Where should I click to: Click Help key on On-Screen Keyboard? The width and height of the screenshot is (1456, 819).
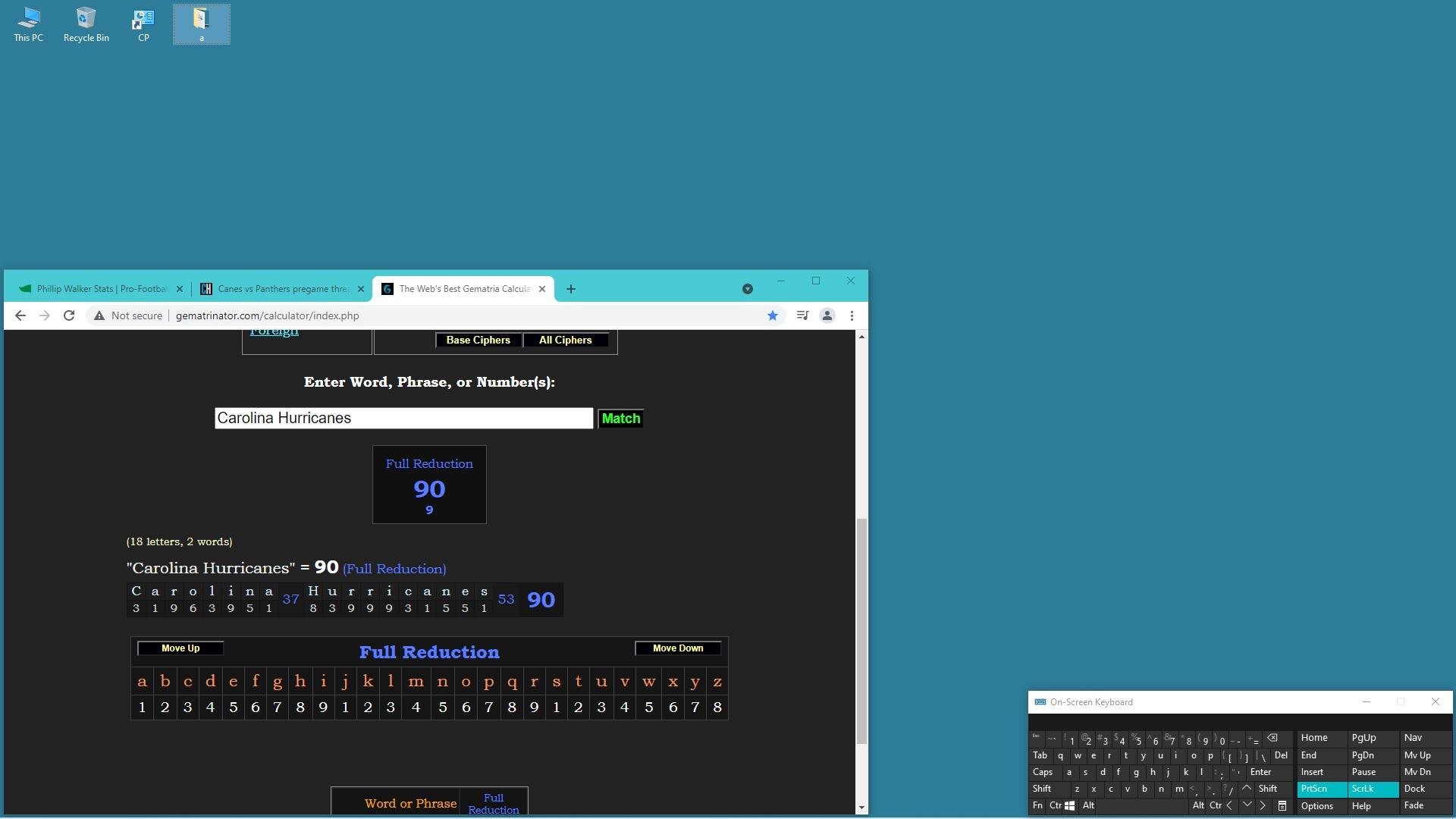click(1373, 806)
